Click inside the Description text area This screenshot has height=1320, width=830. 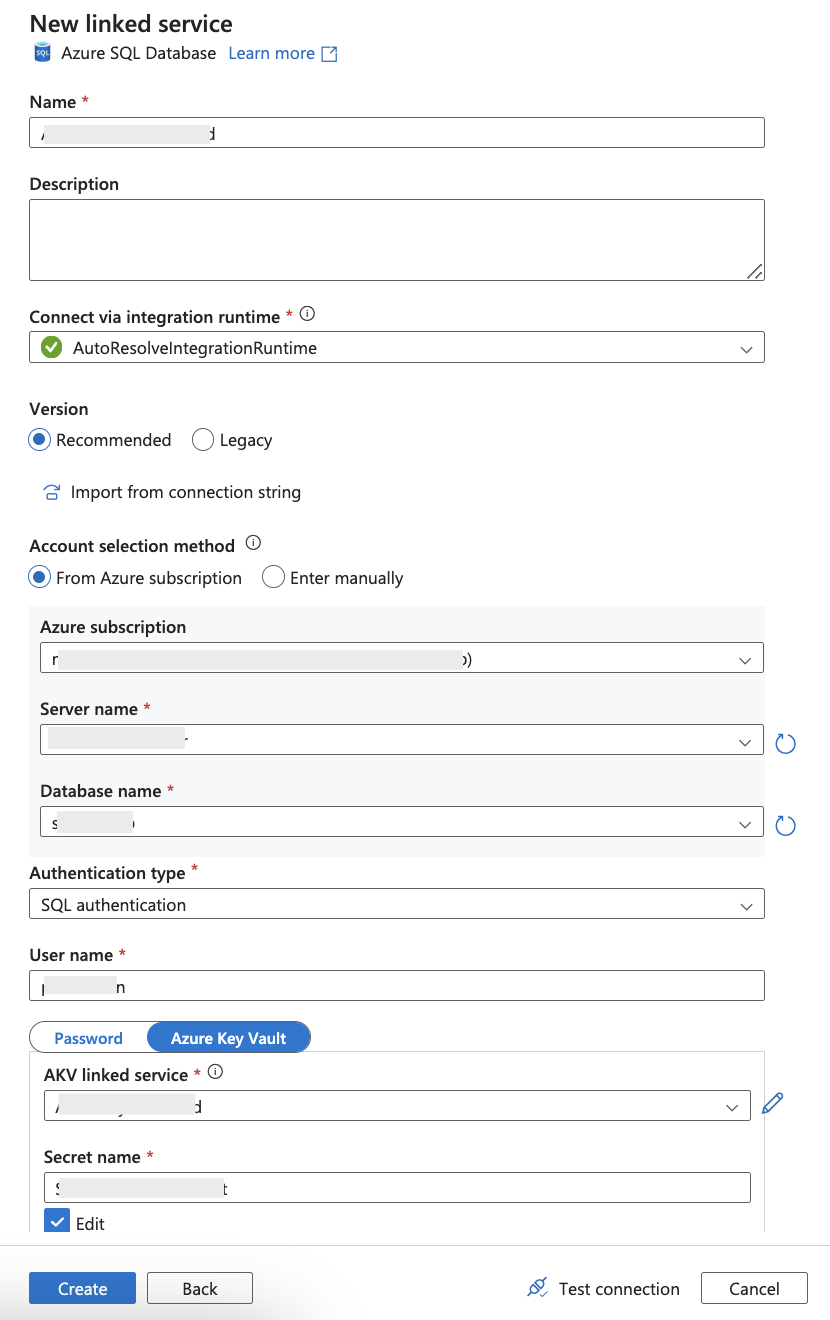coord(396,240)
